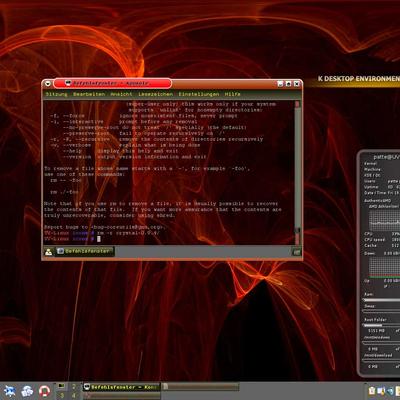Click the 'Report bugs to' line in terminal

[104, 227]
